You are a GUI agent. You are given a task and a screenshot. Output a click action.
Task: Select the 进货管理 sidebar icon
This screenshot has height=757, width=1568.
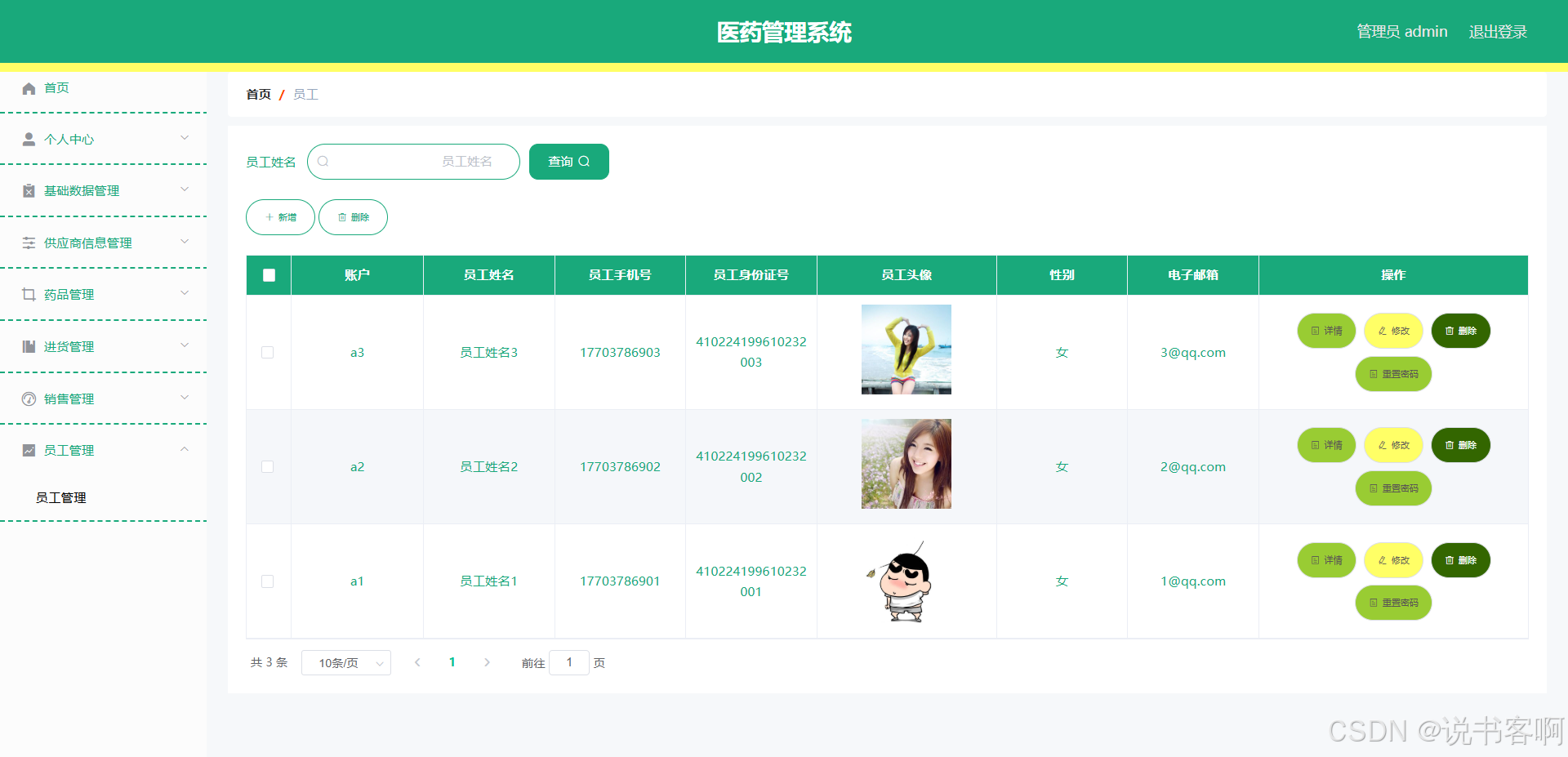coord(29,345)
